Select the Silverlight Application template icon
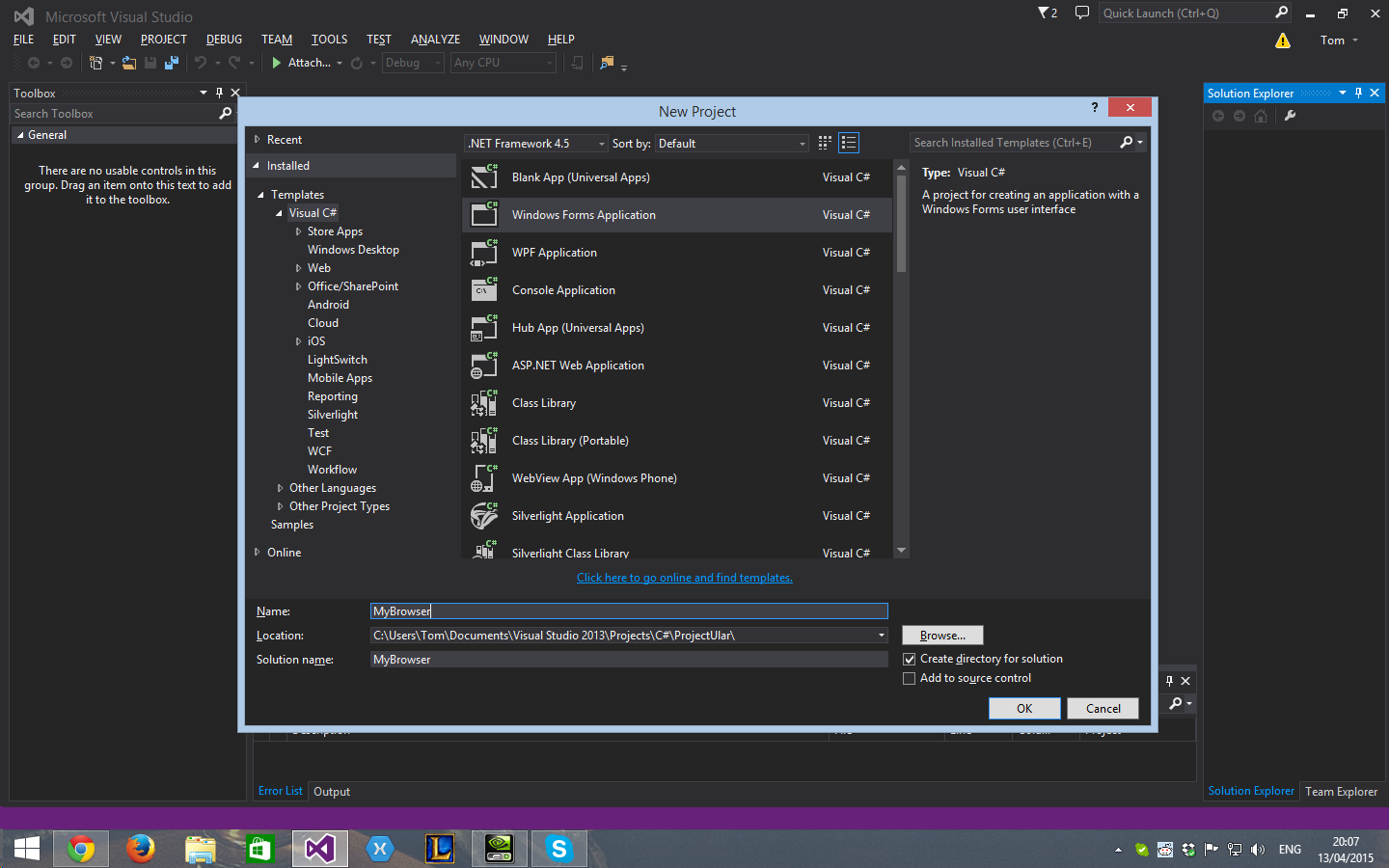Viewport: 1389px width, 868px height. tap(484, 516)
